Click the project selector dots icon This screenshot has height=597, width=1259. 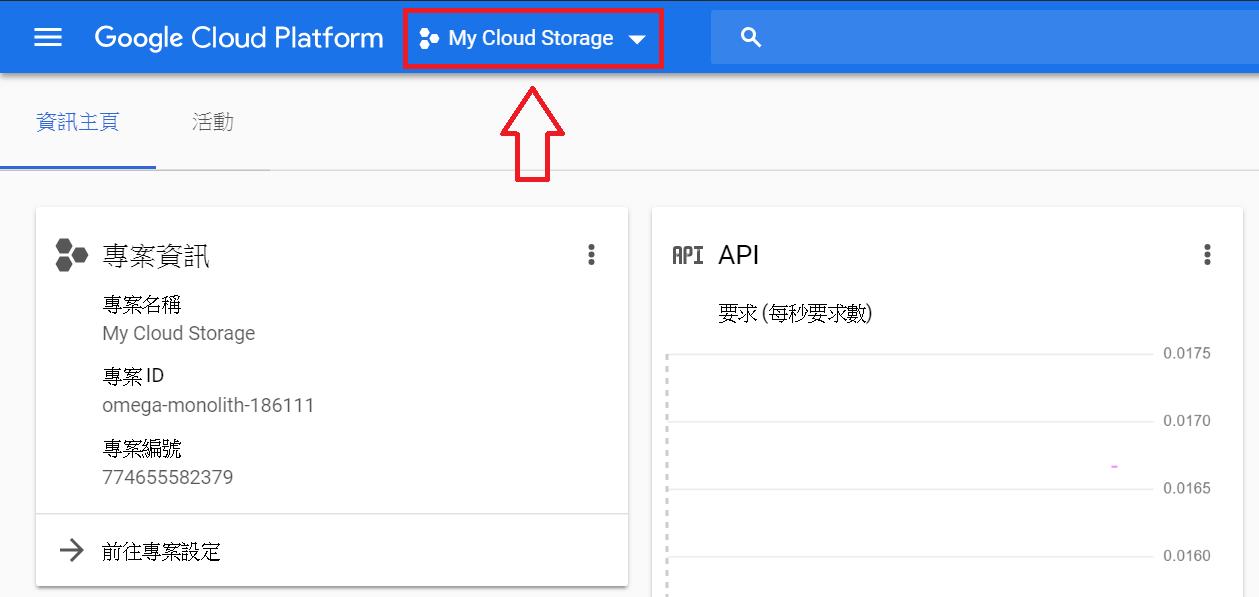pos(430,39)
